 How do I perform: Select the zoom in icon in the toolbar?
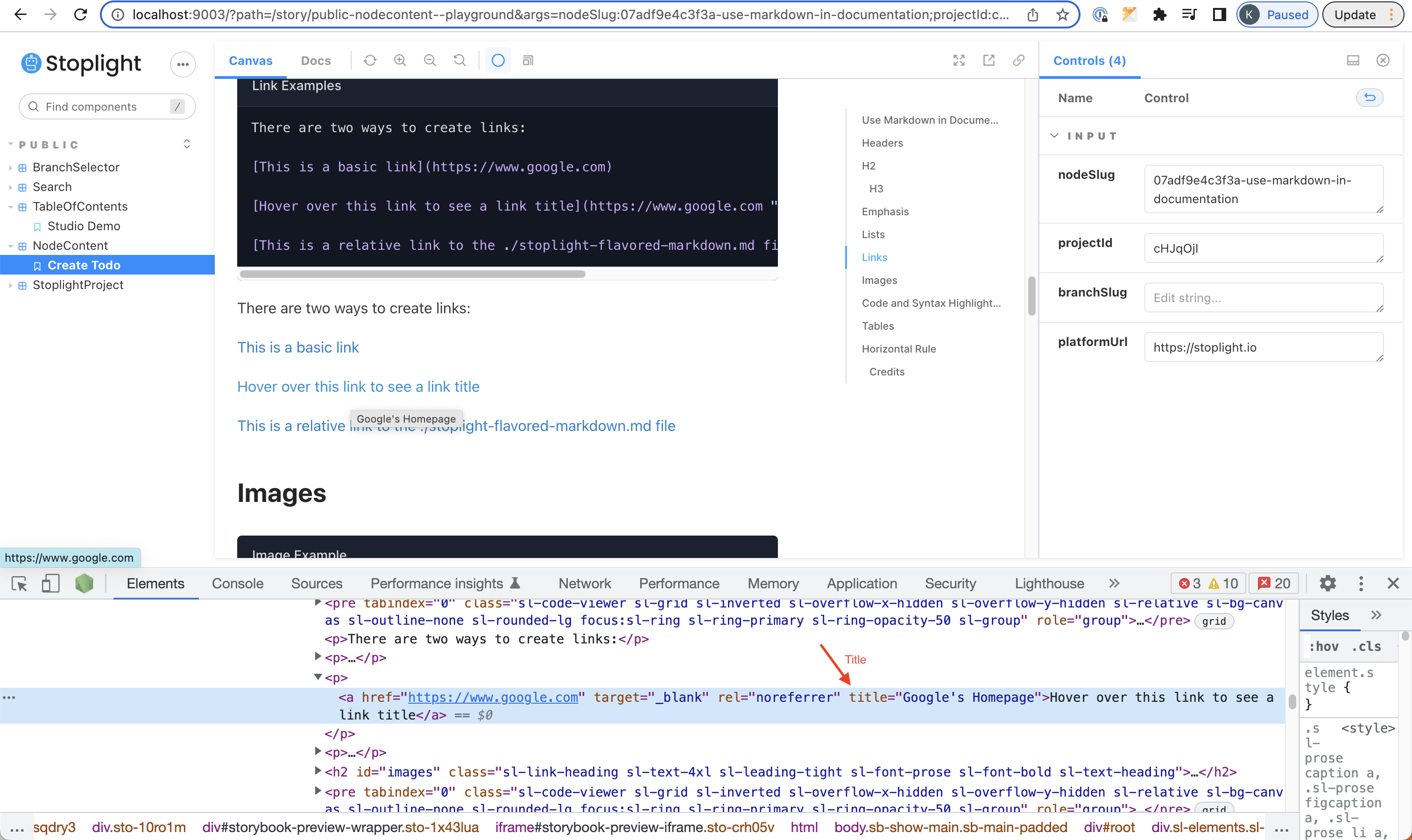[x=400, y=60]
